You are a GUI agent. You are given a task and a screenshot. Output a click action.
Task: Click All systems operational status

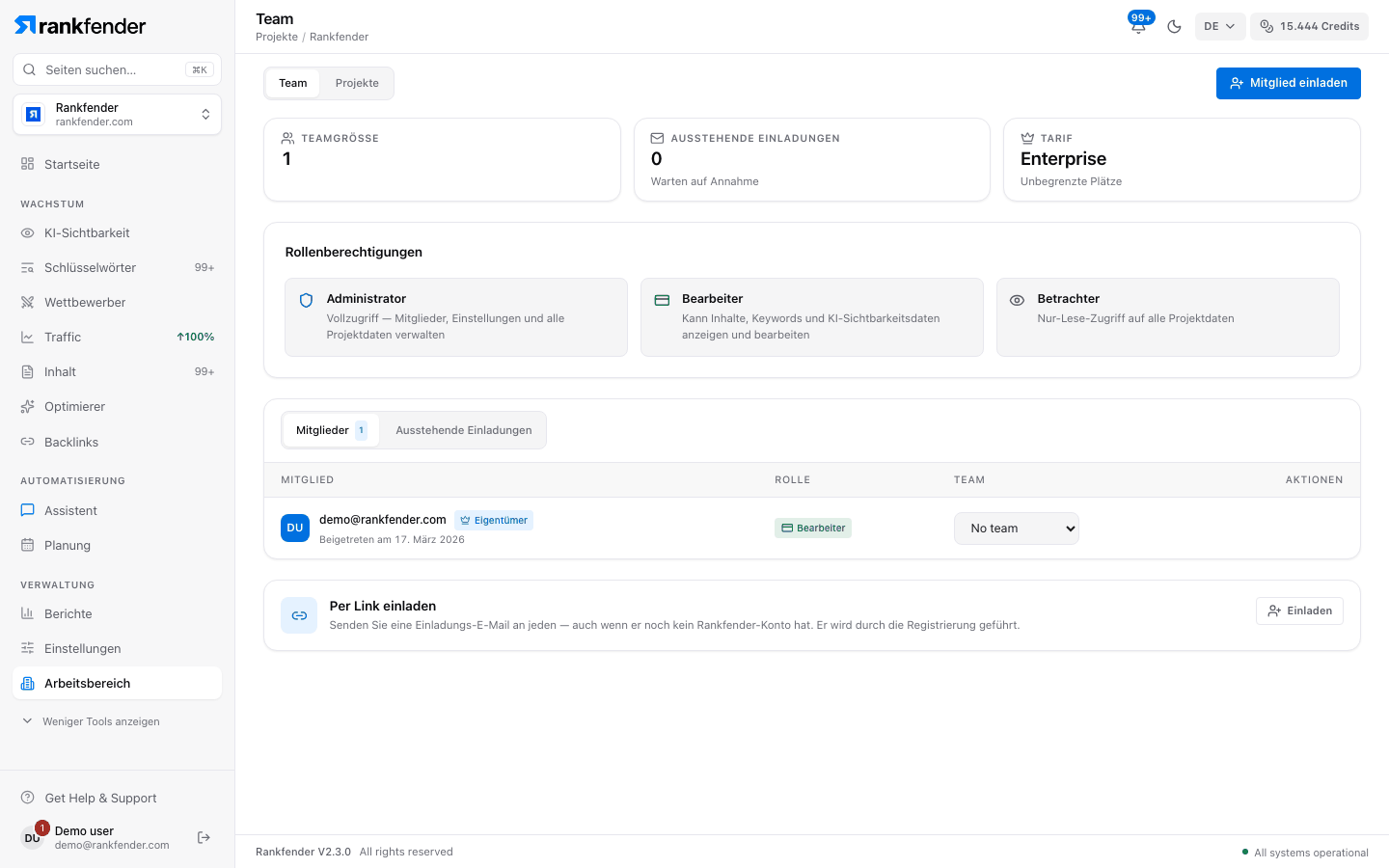click(x=1305, y=853)
